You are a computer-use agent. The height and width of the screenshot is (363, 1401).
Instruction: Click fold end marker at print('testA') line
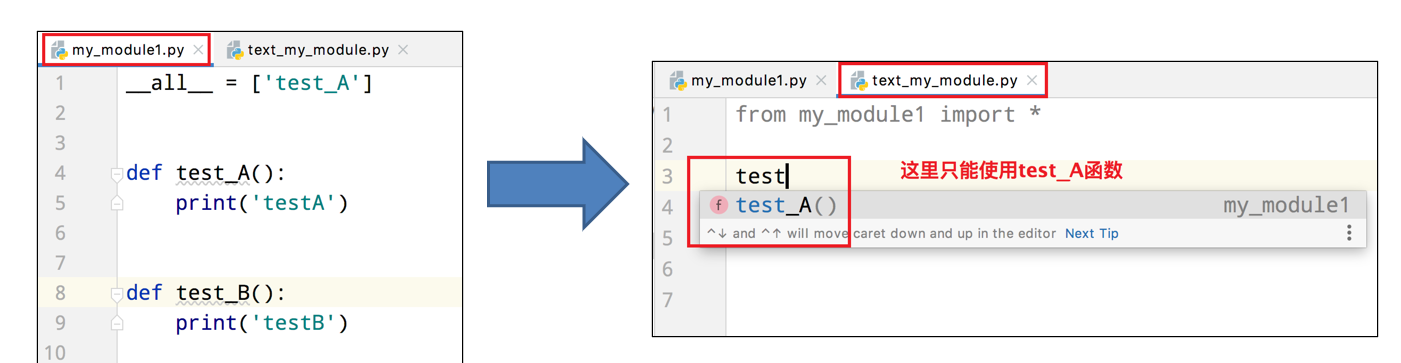116,203
